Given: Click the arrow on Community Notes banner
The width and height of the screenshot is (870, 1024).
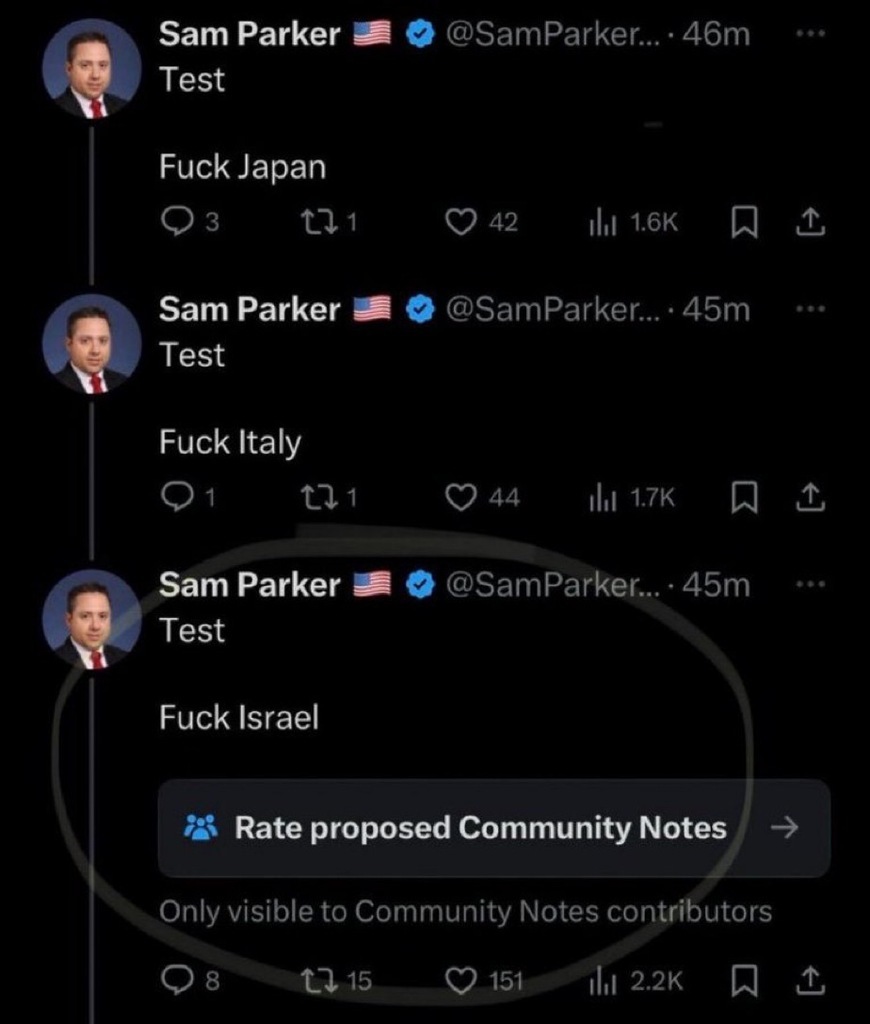Looking at the screenshot, I should [x=786, y=828].
